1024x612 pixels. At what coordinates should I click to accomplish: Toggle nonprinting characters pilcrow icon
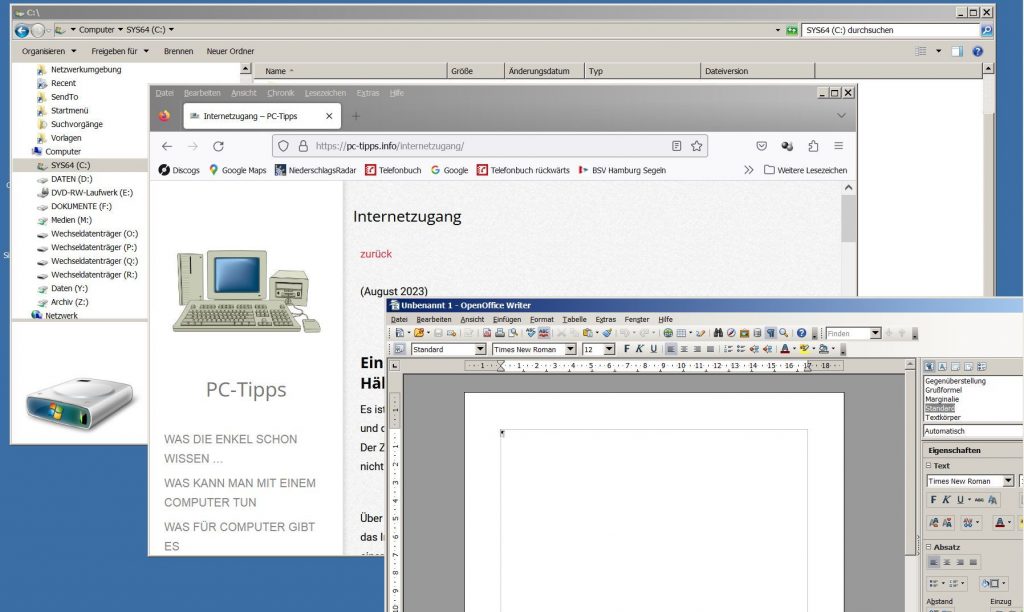pos(770,333)
